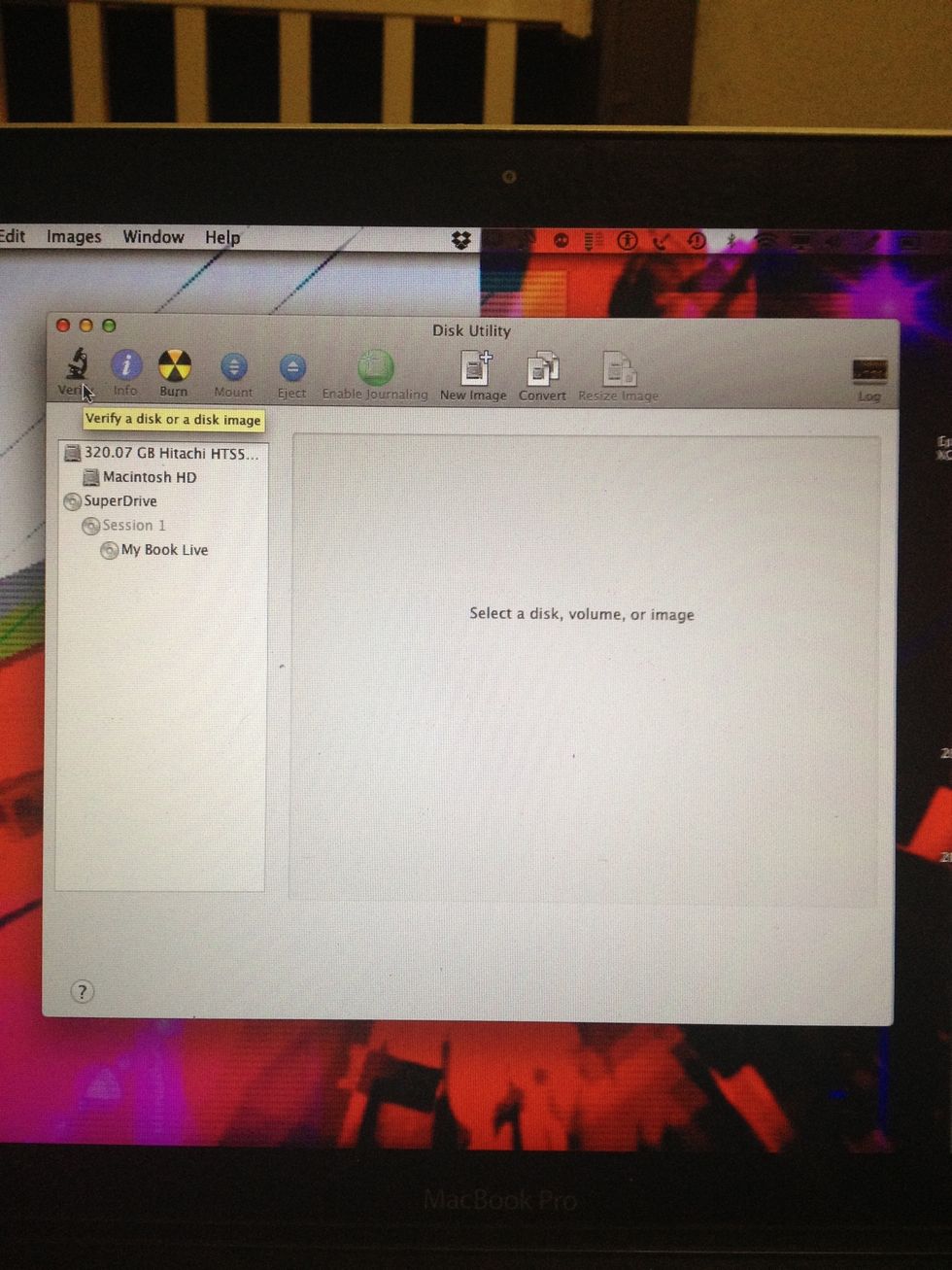Viewport: 952px width, 1270px height.
Task: Click the Universal Access menu bar icon
Action: [628, 240]
